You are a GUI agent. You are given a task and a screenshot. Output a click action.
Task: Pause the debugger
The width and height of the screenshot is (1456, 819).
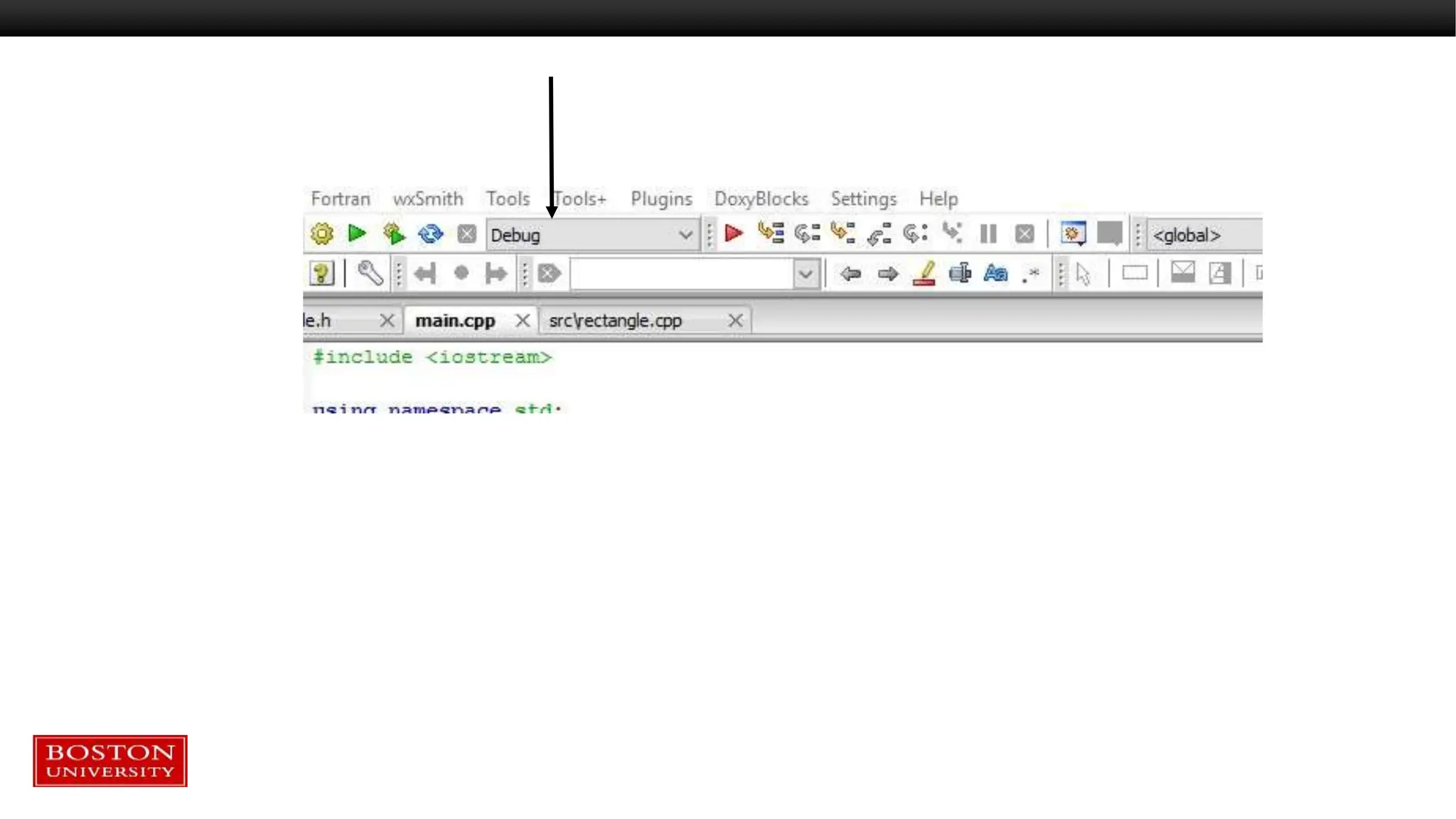click(x=988, y=234)
